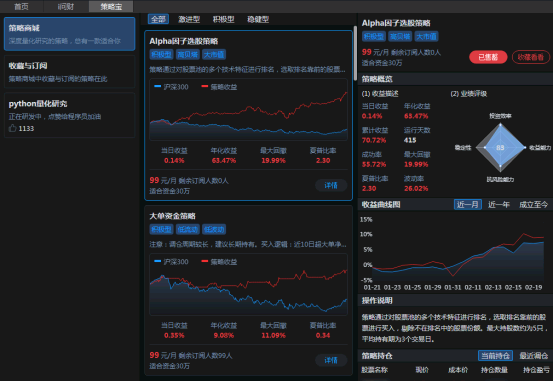
Task: Click the 63.47% 年化收益 value in the detail panel
Action: click(x=416, y=116)
